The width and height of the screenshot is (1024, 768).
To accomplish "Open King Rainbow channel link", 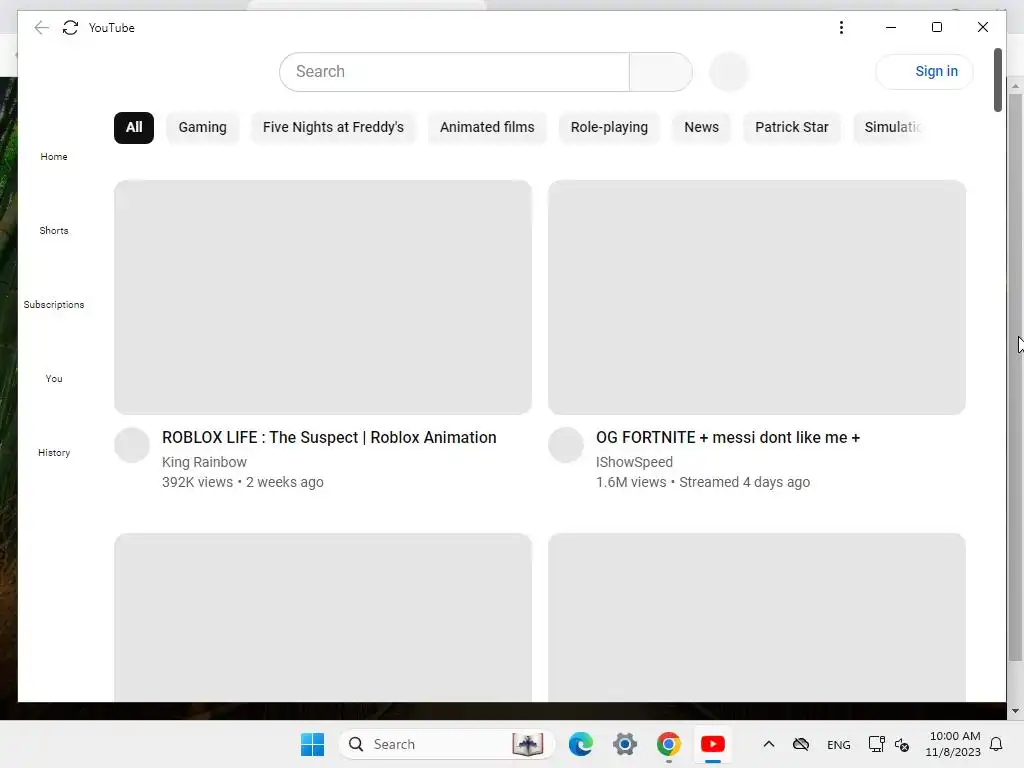I will coord(204,462).
